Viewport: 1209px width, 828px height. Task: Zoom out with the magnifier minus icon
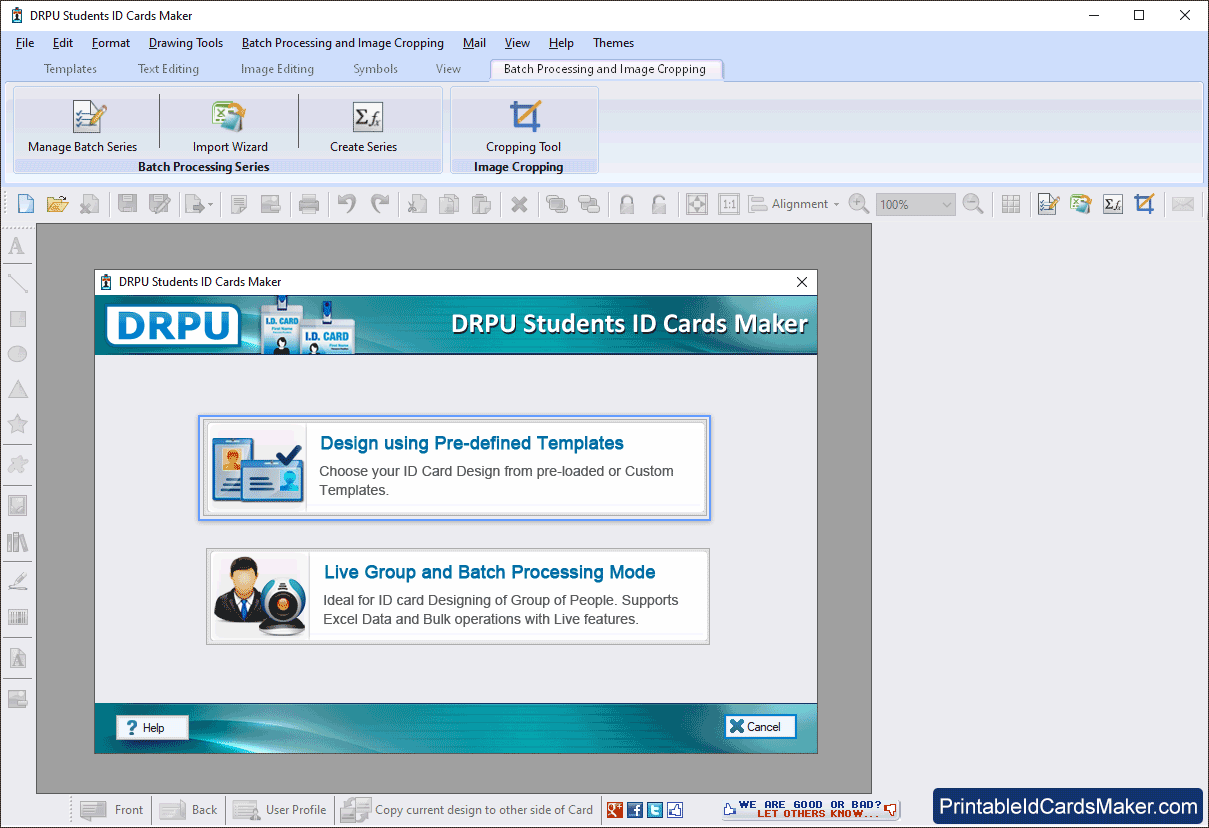coord(973,204)
